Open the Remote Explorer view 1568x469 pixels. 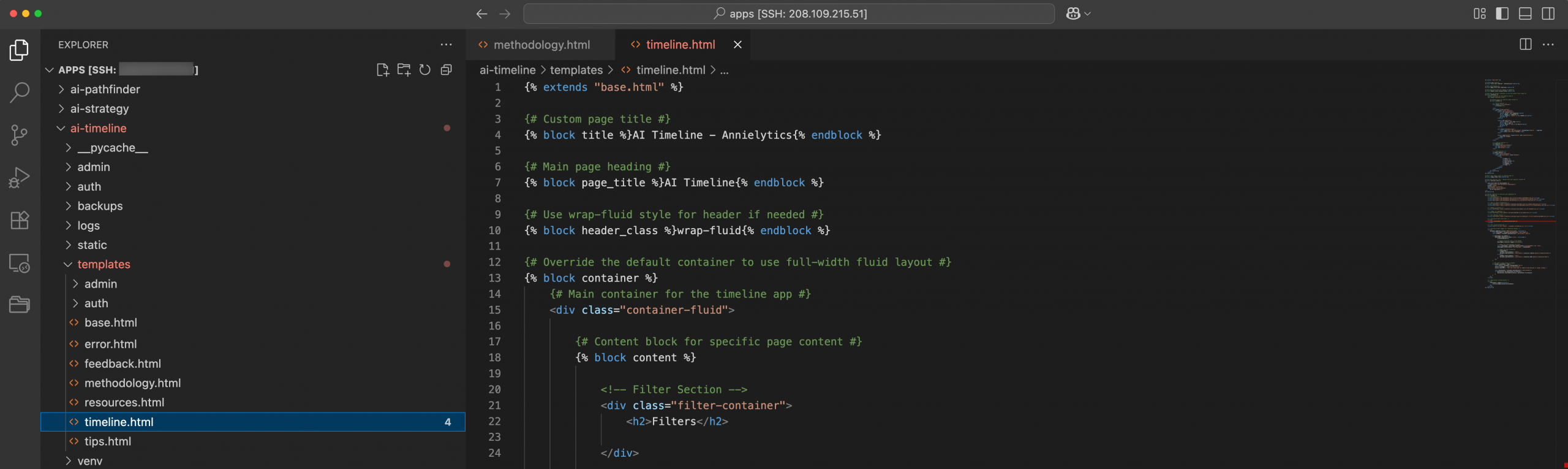pyautogui.click(x=20, y=263)
